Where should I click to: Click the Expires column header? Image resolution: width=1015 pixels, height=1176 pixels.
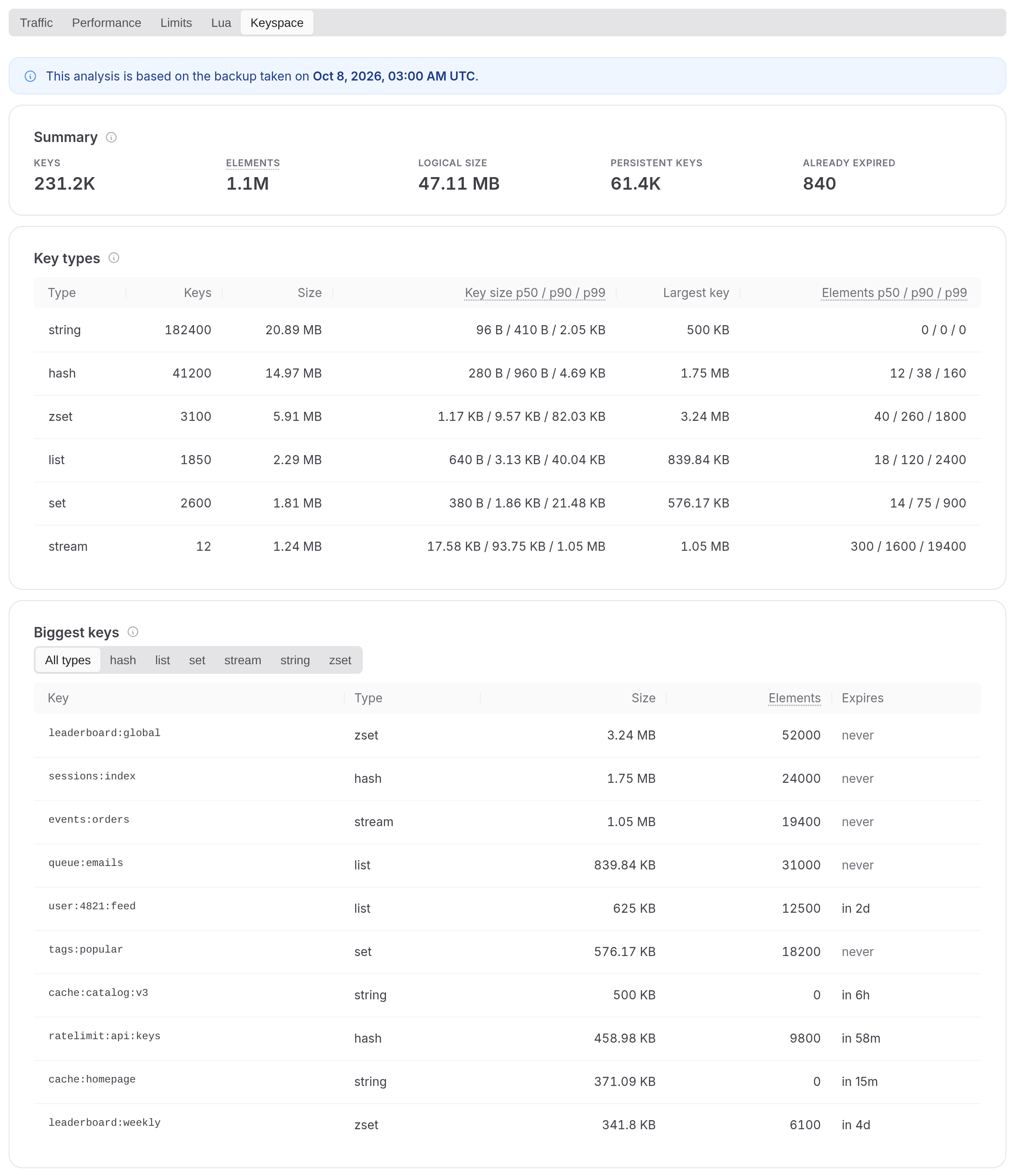coord(862,698)
